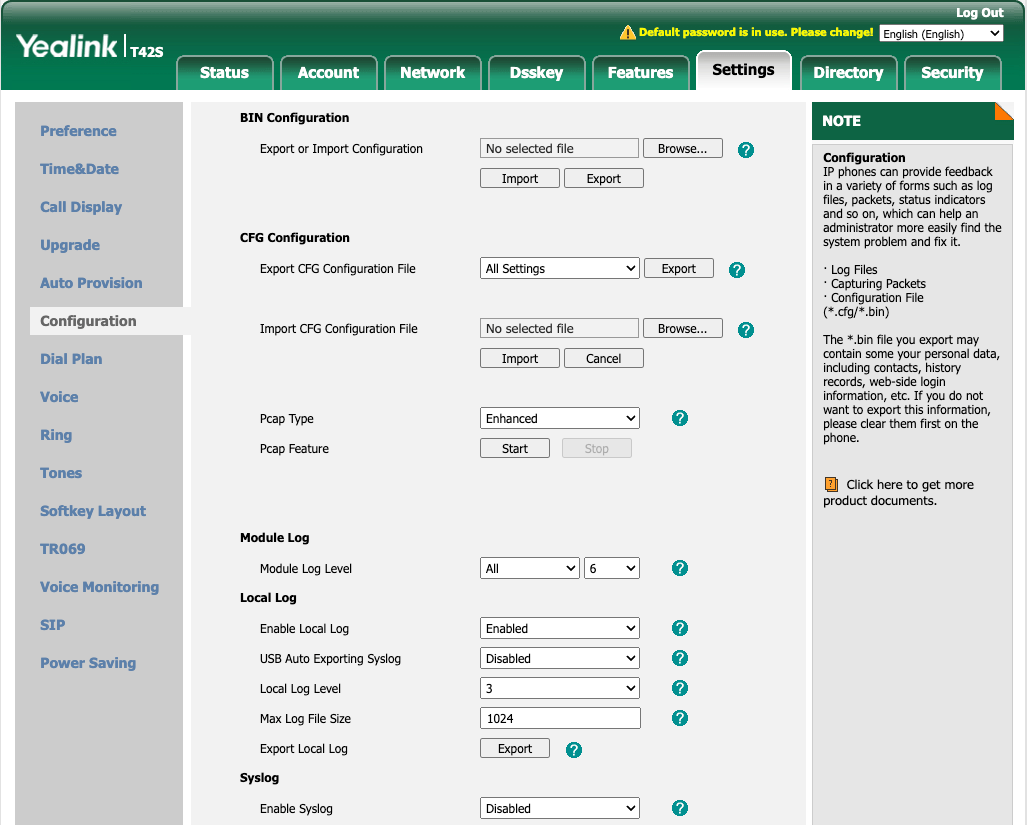Start the Pcap Feature capture

pyautogui.click(x=515, y=449)
